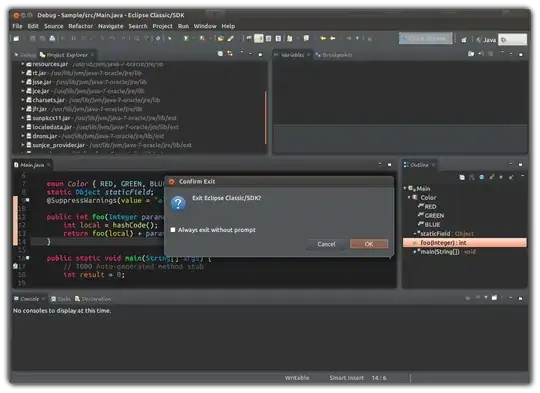Expand the sunjce_provider.jar tree node
Screen dimensions: 540x393
[x=23, y=145]
